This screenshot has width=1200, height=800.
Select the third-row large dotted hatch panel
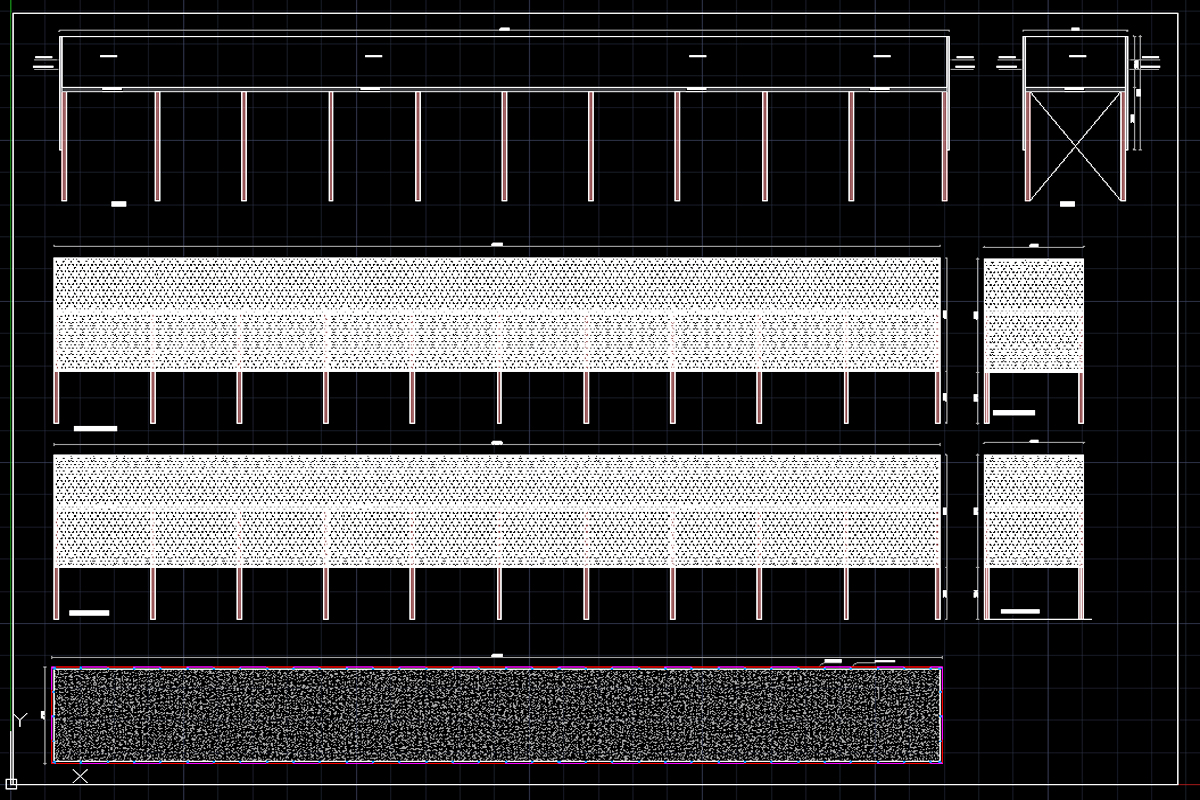coord(497,511)
